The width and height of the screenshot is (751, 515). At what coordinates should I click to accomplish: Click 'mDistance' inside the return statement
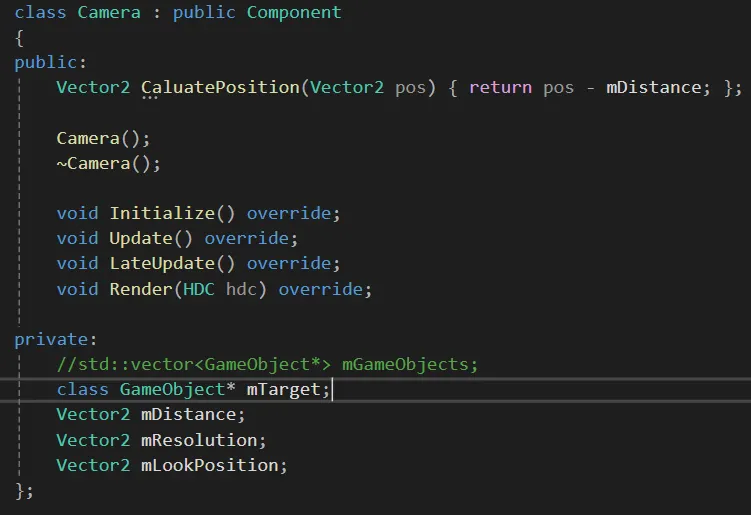654,88
